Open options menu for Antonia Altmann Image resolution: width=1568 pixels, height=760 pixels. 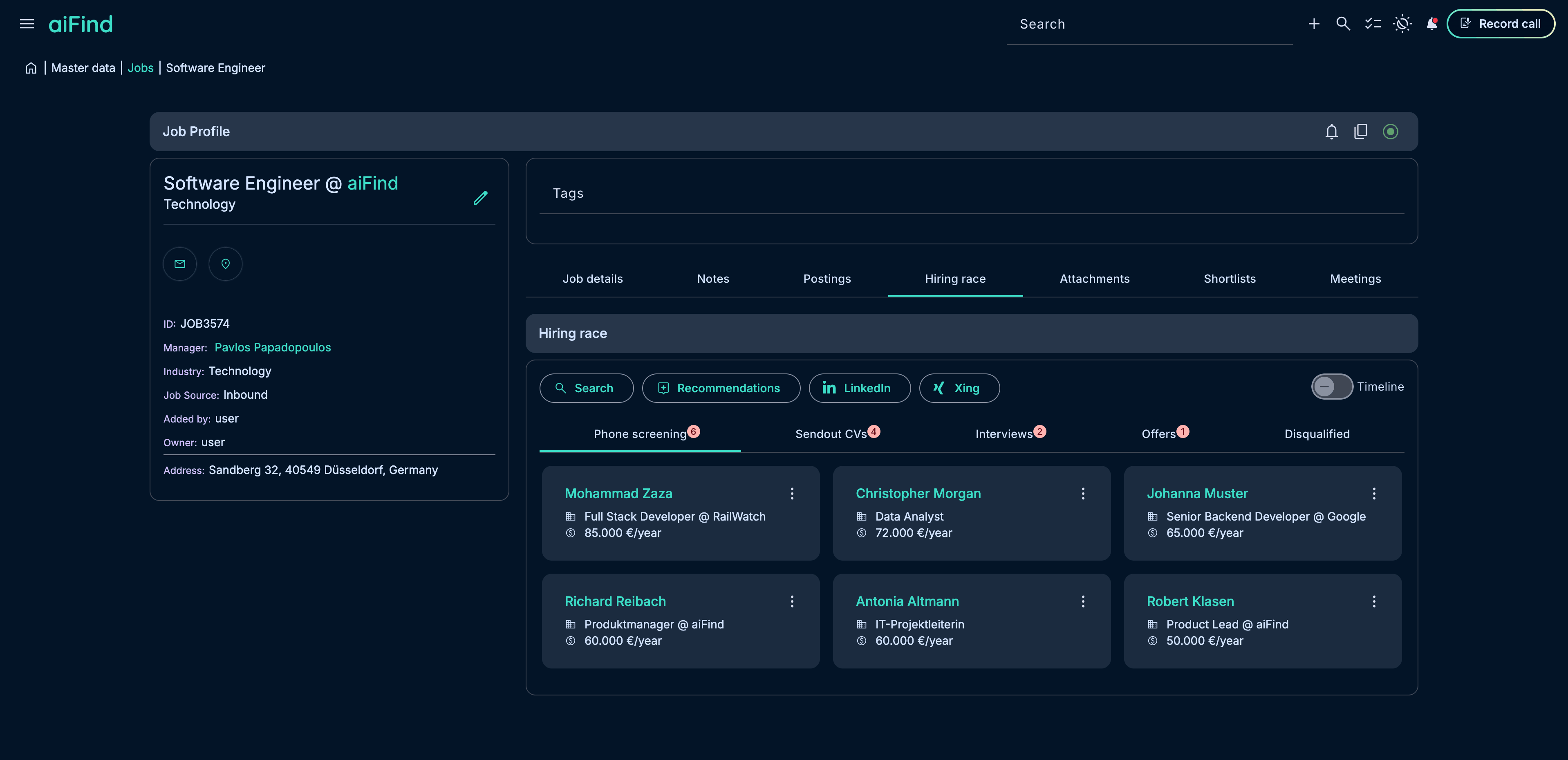(x=1083, y=601)
